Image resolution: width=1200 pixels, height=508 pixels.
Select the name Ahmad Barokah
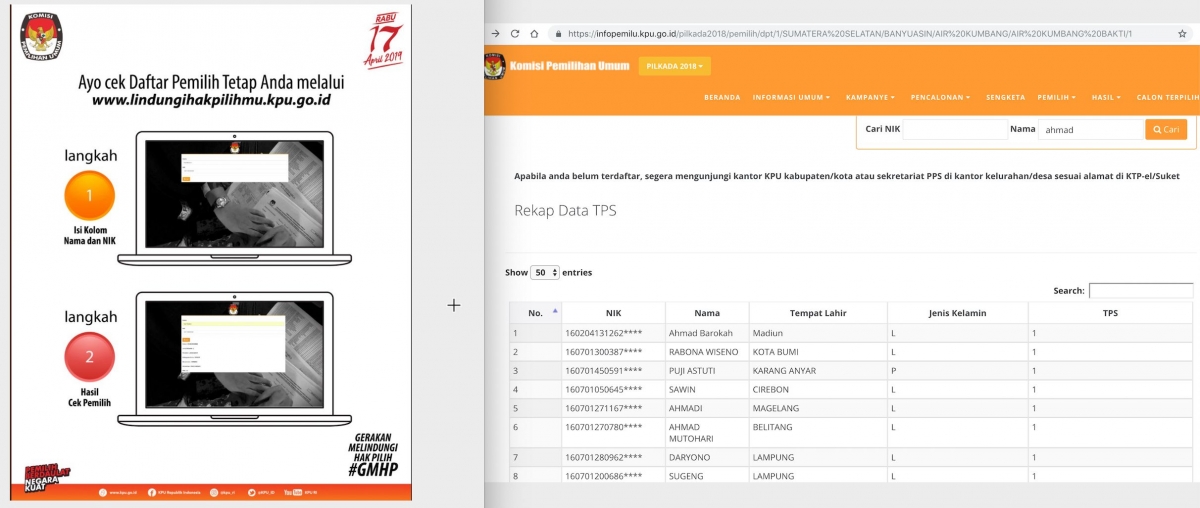pyautogui.click(x=700, y=333)
